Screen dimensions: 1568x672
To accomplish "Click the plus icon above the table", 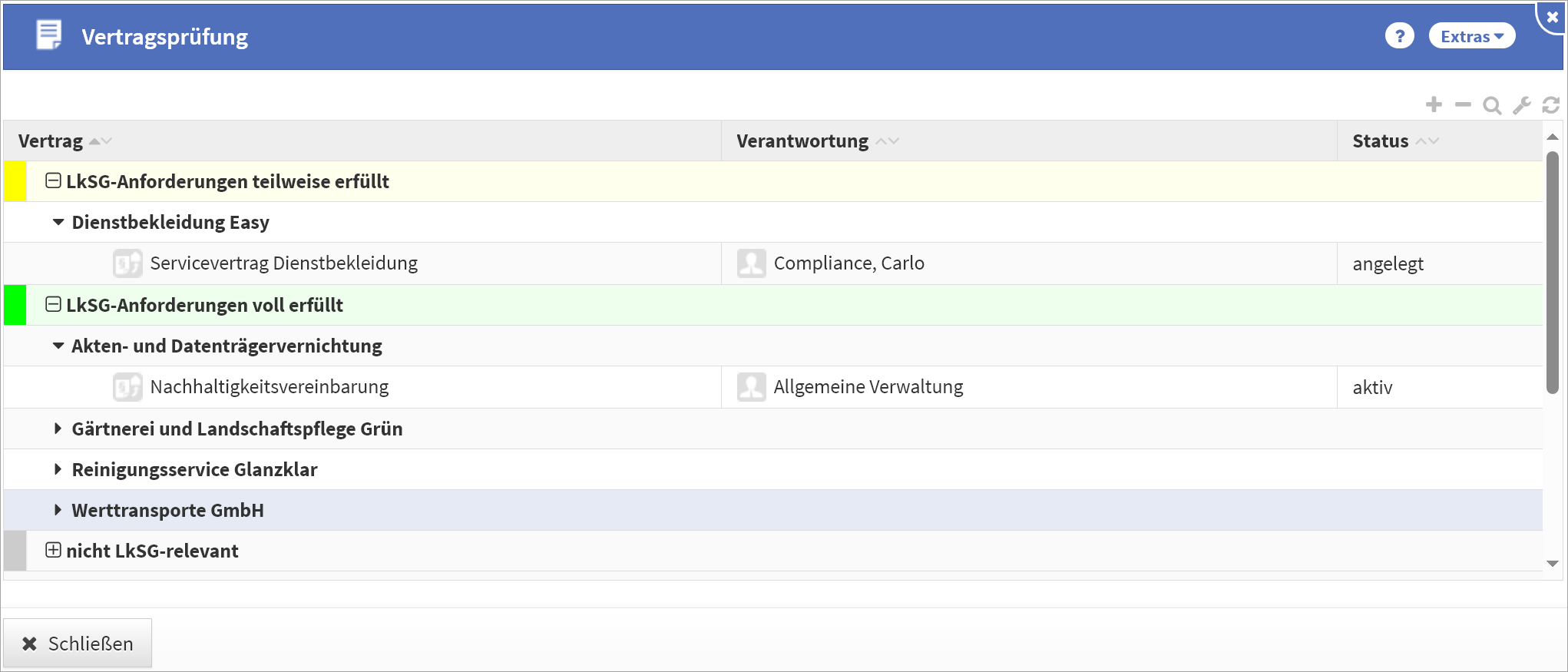I will (x=1434, y=104).
